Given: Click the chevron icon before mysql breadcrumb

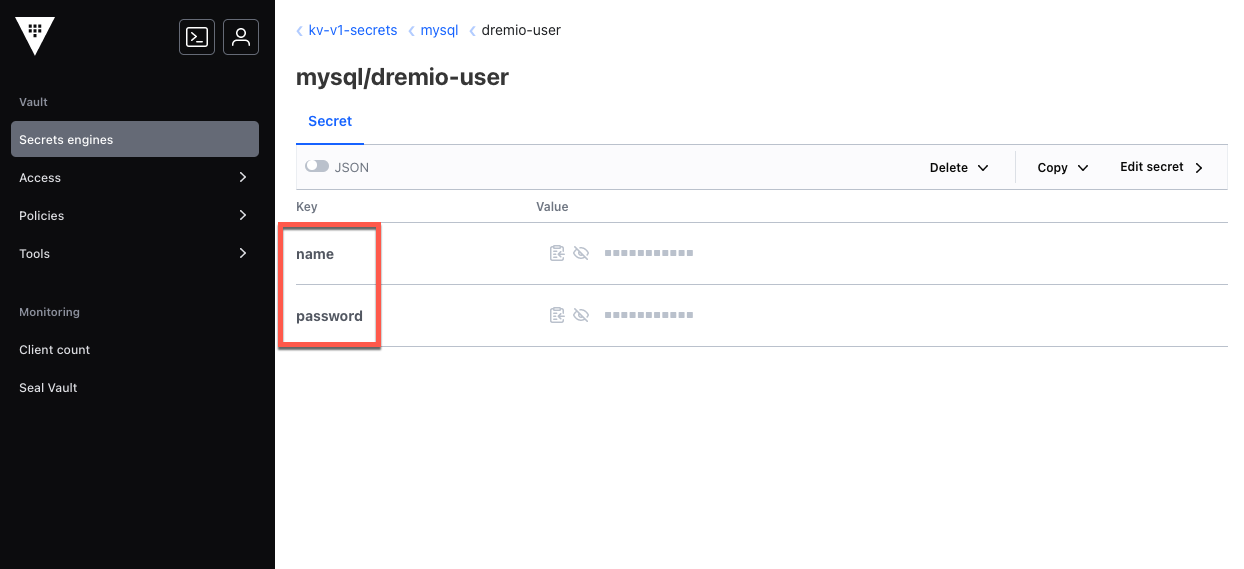Looking at the screenshot, I should point(412,31).
